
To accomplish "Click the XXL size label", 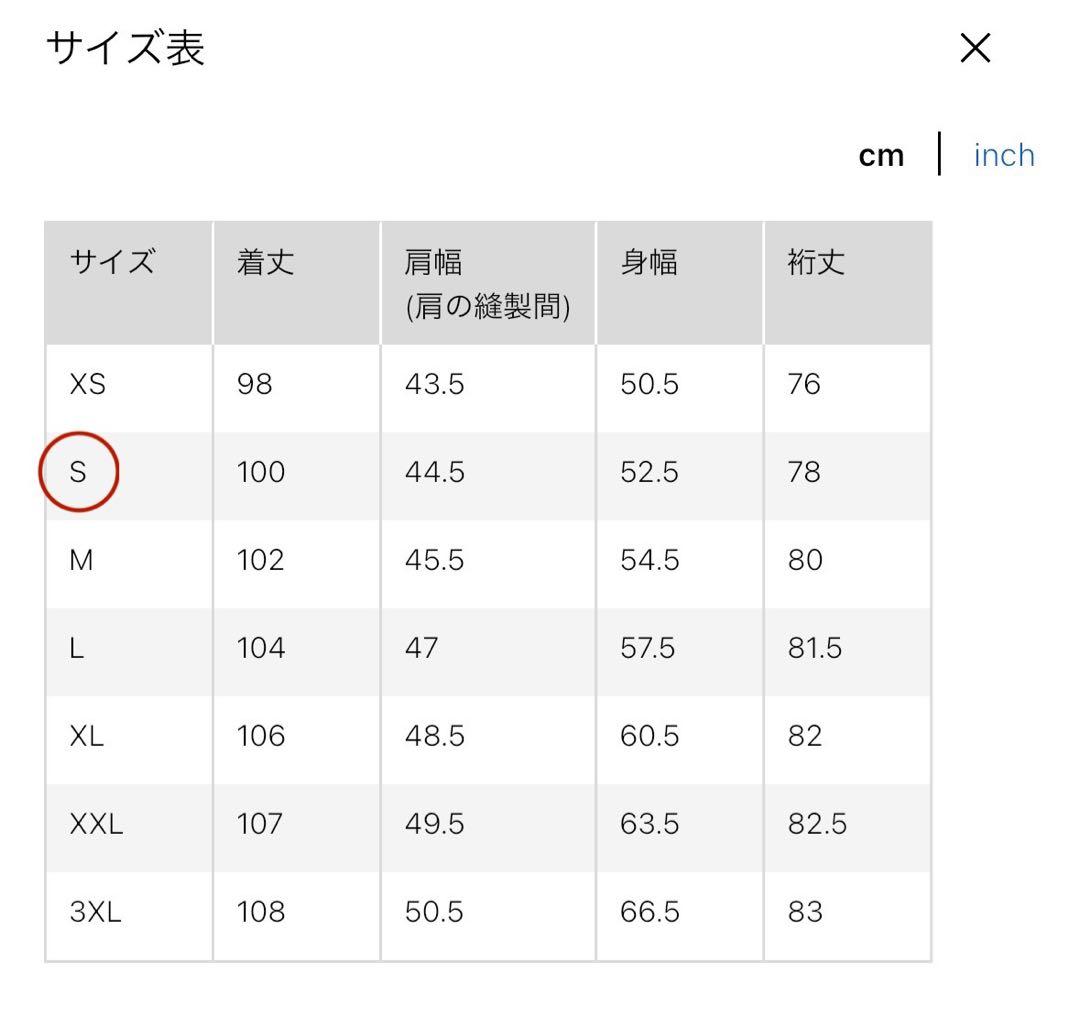I will point(94,824).
